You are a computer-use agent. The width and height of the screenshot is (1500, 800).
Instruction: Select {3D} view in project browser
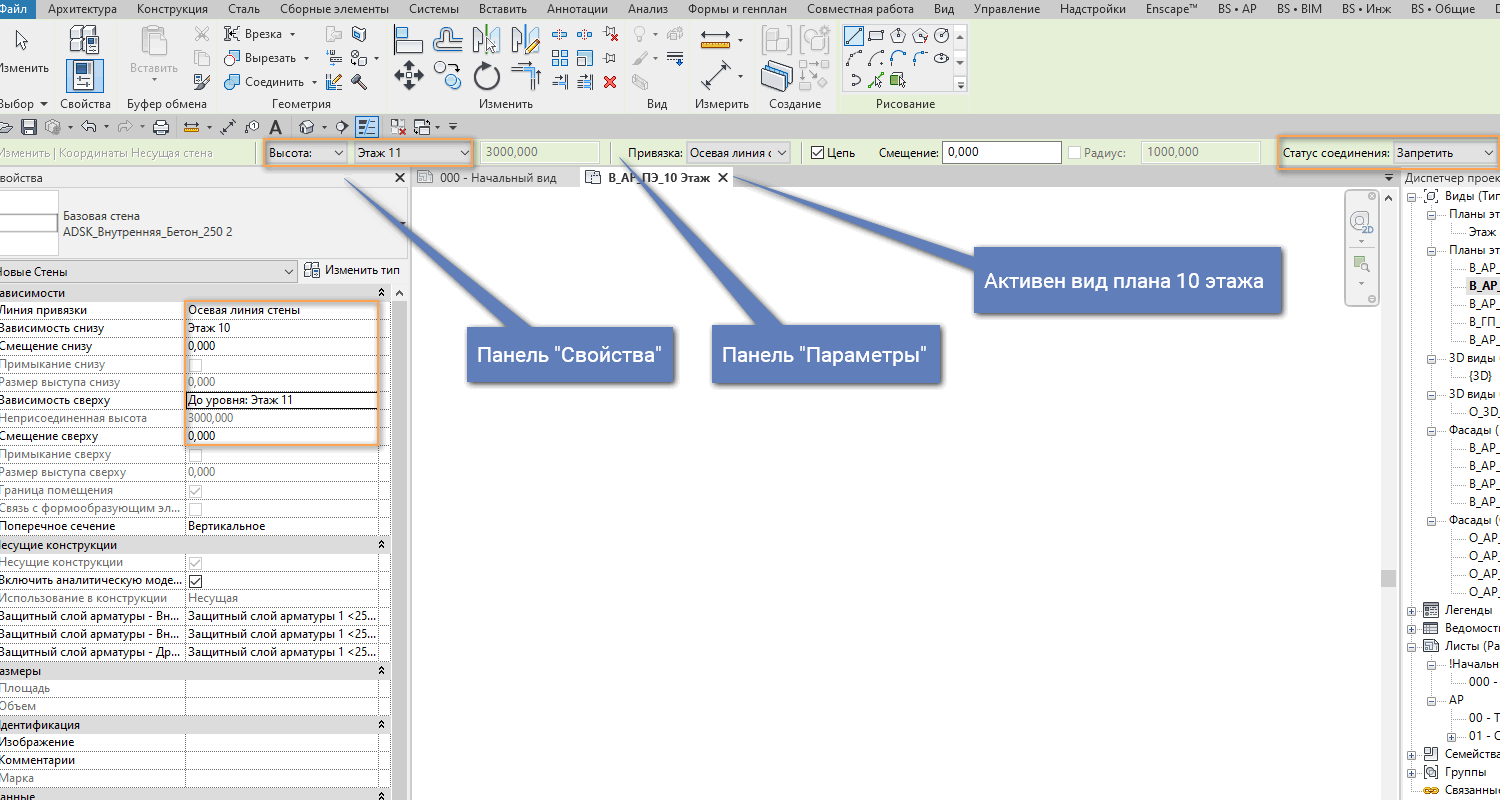tap(1481, 375)
